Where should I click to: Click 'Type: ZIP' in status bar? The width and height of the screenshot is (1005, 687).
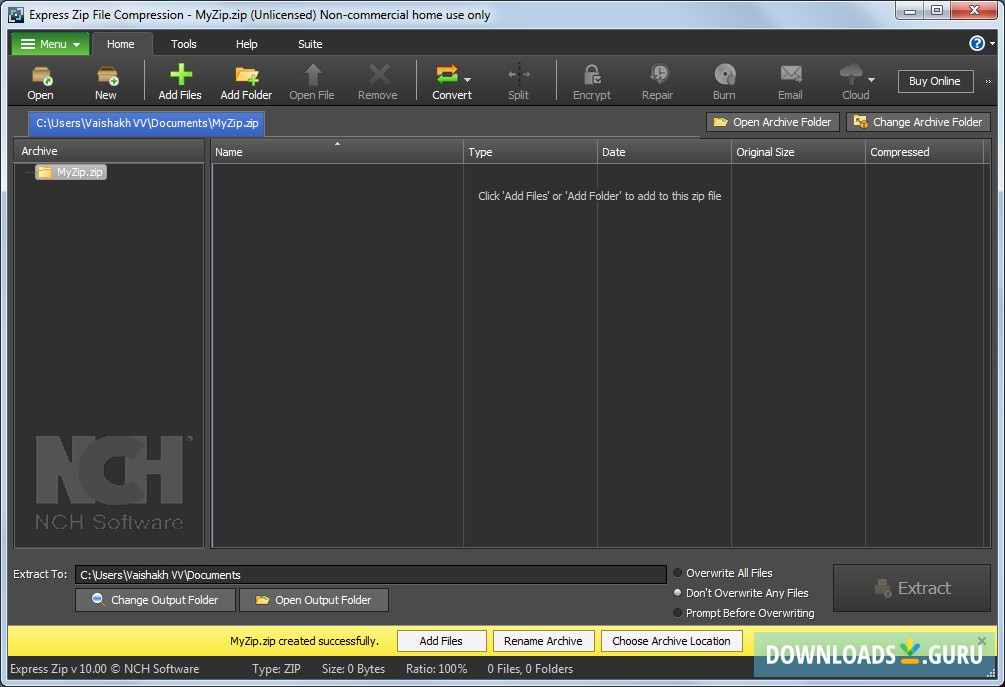coord(276,668)
